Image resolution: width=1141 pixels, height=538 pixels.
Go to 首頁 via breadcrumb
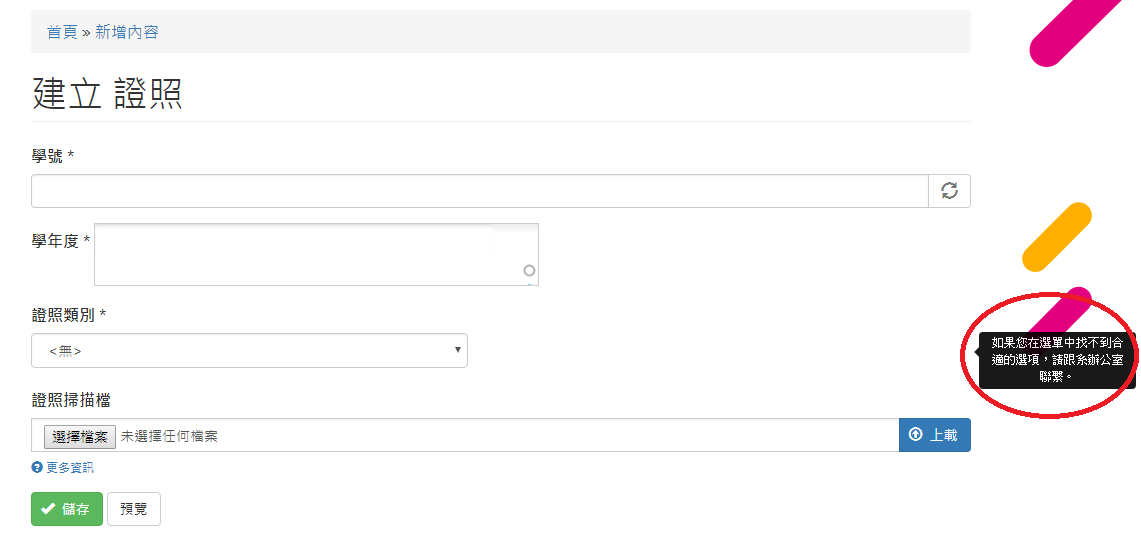tap(62, 32)
